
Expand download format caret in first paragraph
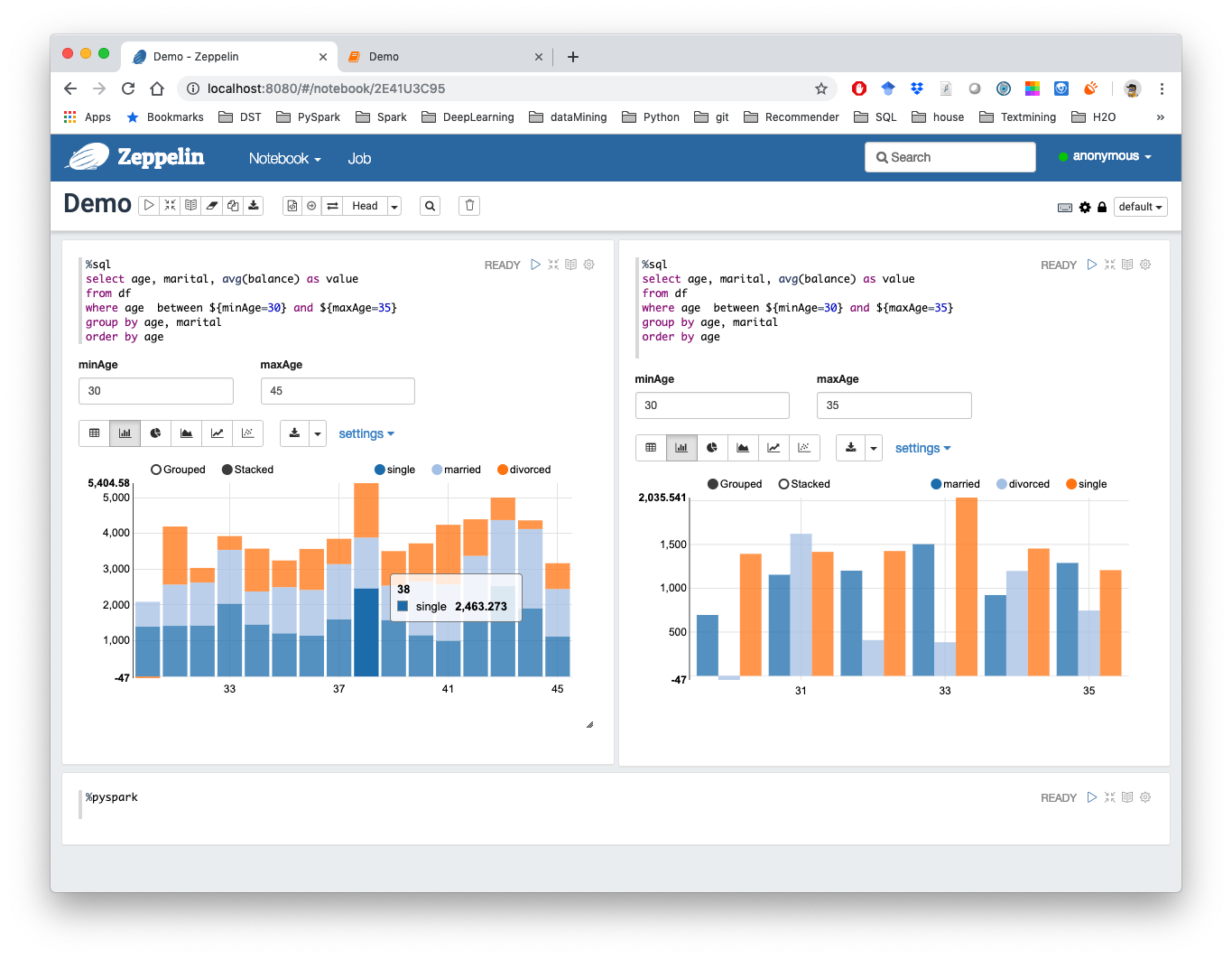318,433
